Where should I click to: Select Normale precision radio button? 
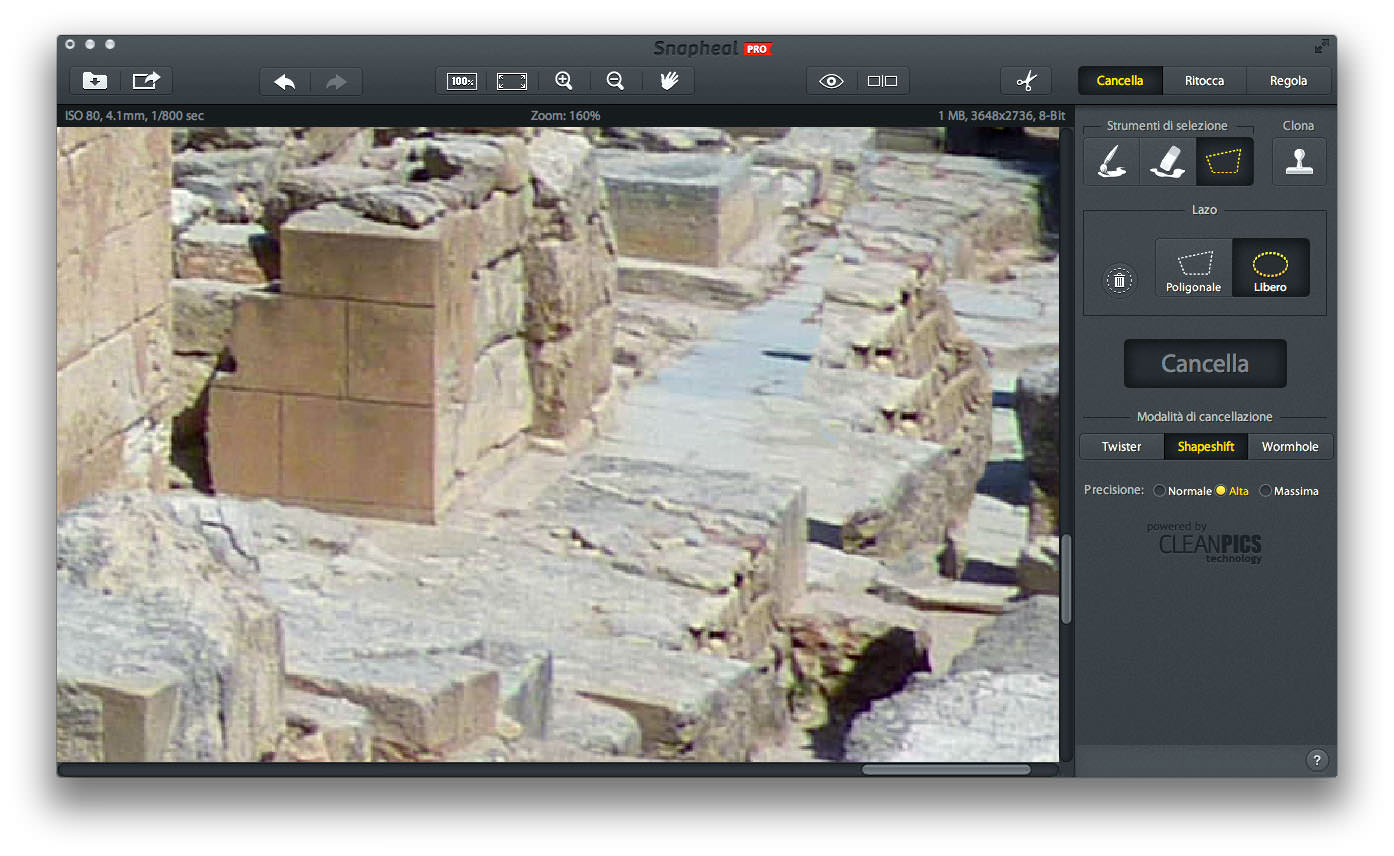tap(1159, 491)
